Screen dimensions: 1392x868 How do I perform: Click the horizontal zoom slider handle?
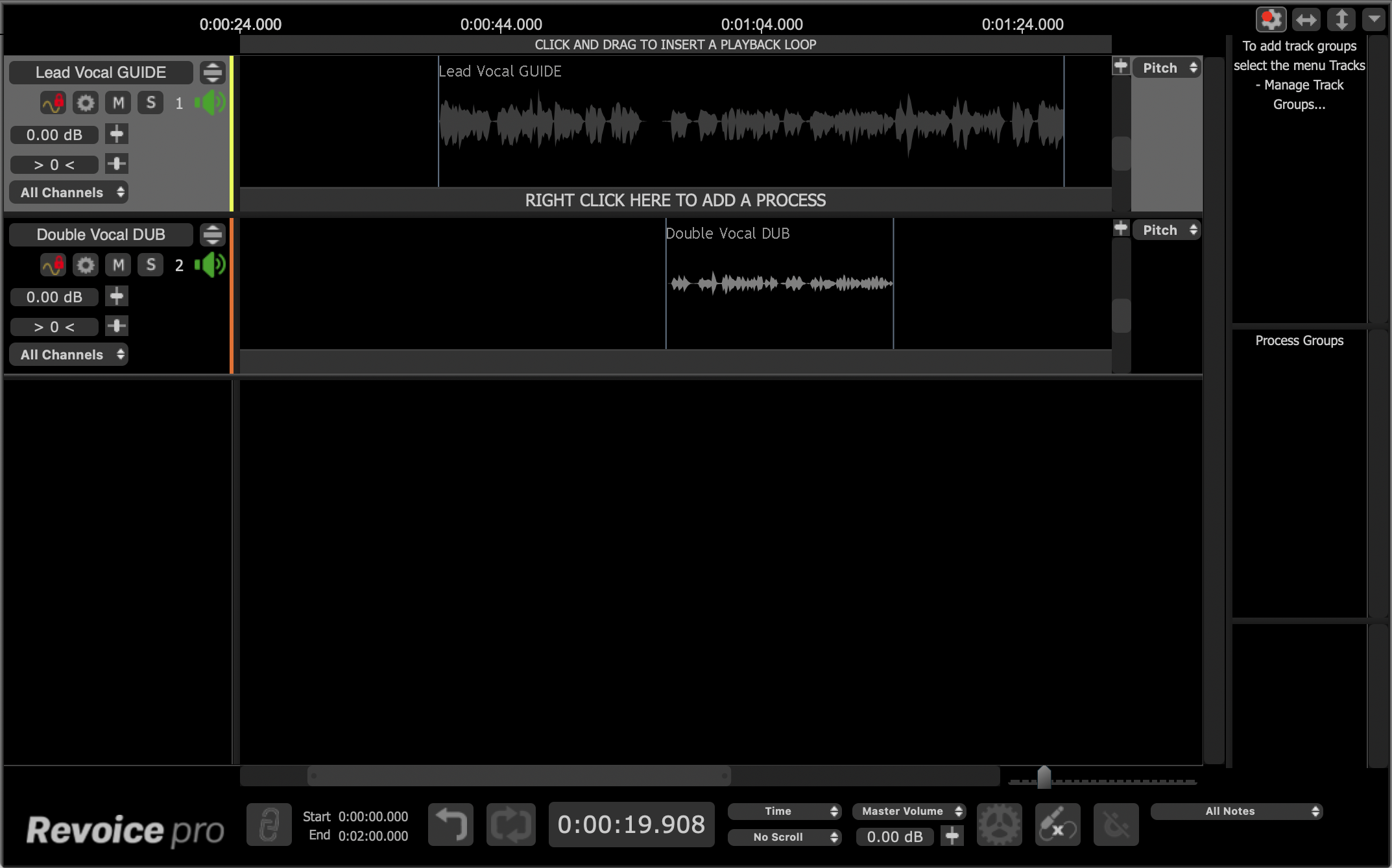point(1044,777)
